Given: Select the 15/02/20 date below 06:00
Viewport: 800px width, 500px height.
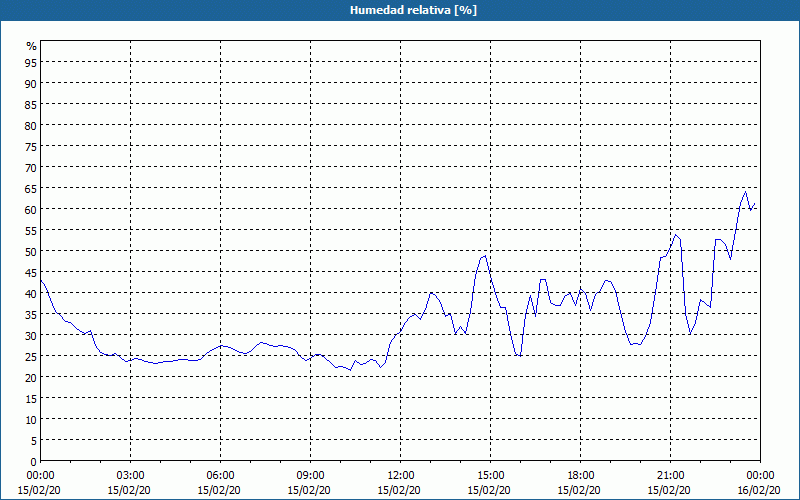Looking at the screenshot, I should [x=219, y=490].
